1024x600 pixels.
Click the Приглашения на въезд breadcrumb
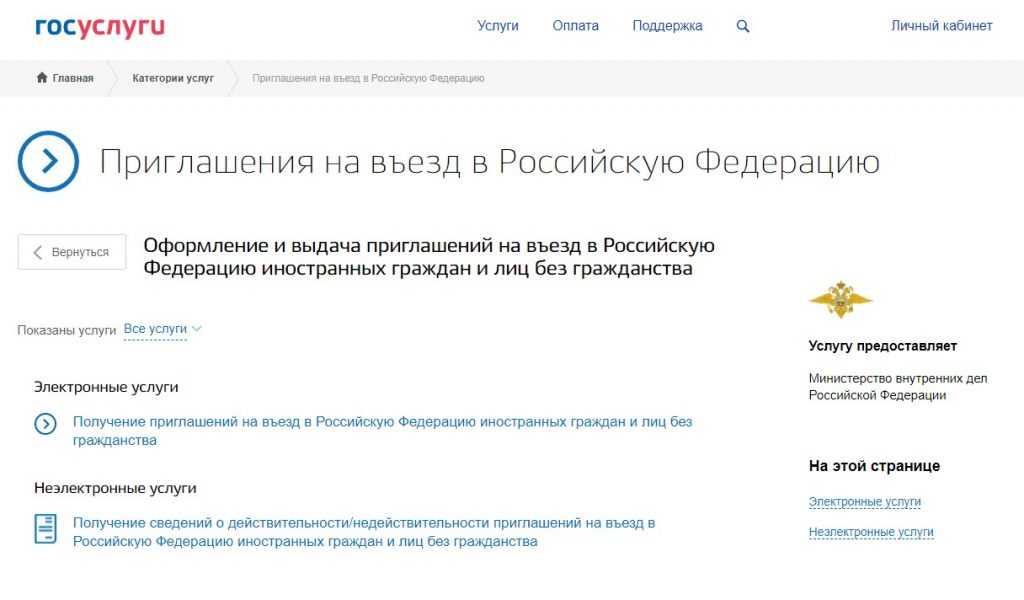point(368,78)
